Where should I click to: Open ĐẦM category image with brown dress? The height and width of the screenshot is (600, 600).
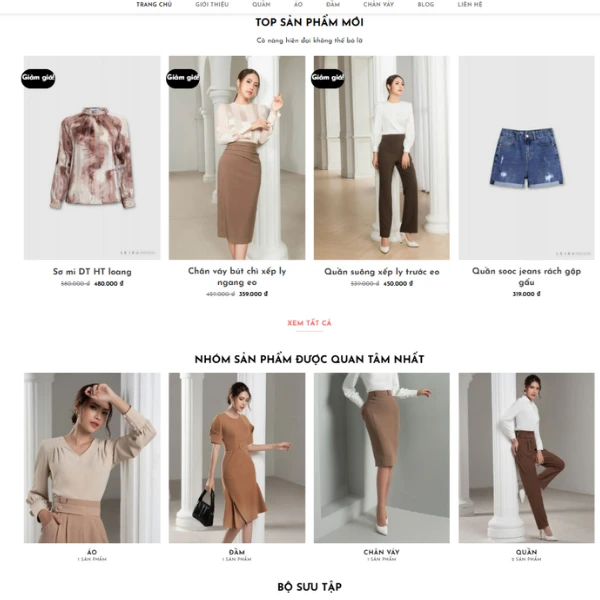tap(237, 458)
